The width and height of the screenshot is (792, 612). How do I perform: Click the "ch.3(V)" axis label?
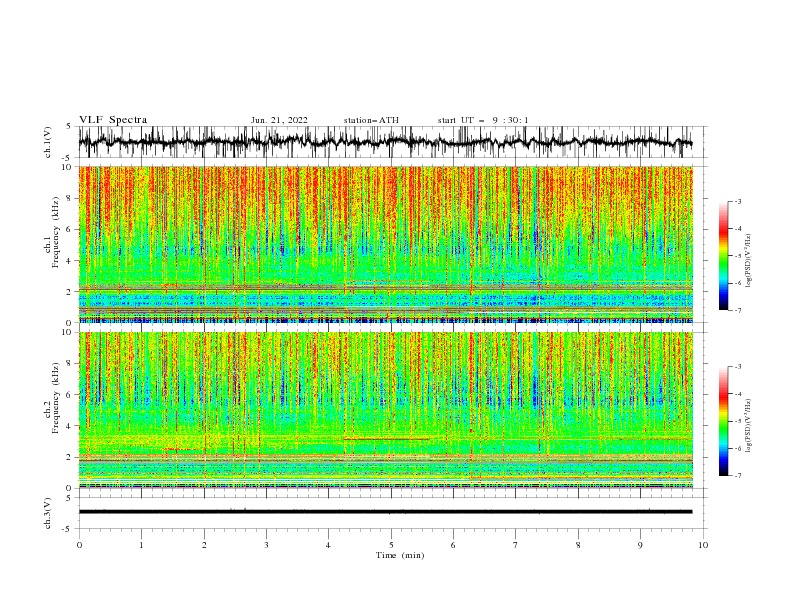tap(48, 513)
